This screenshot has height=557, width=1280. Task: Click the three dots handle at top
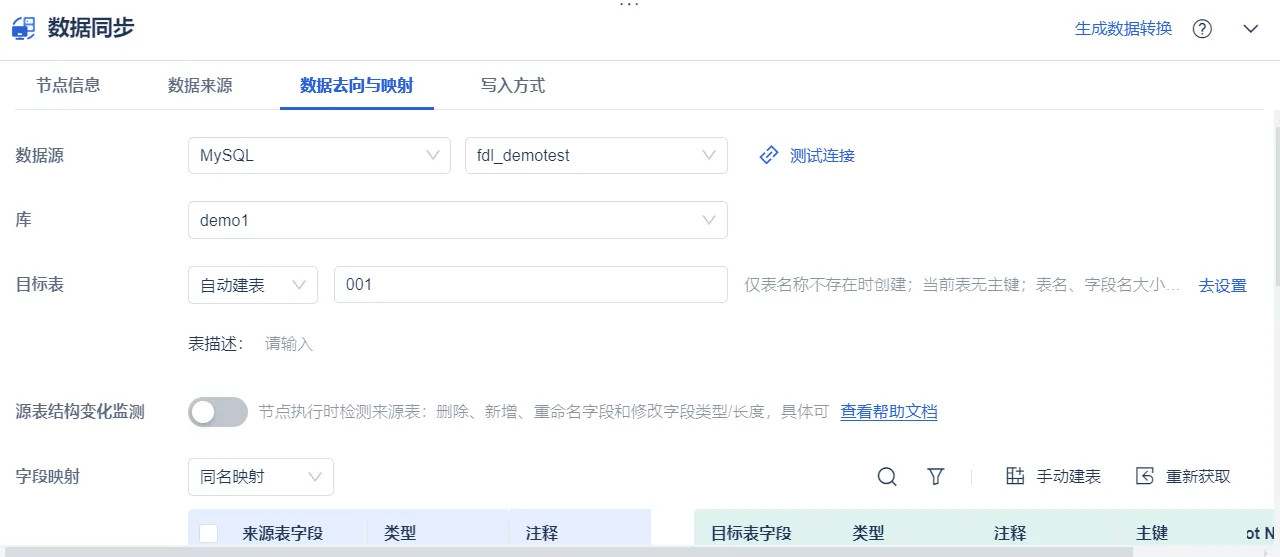[629, 4]
